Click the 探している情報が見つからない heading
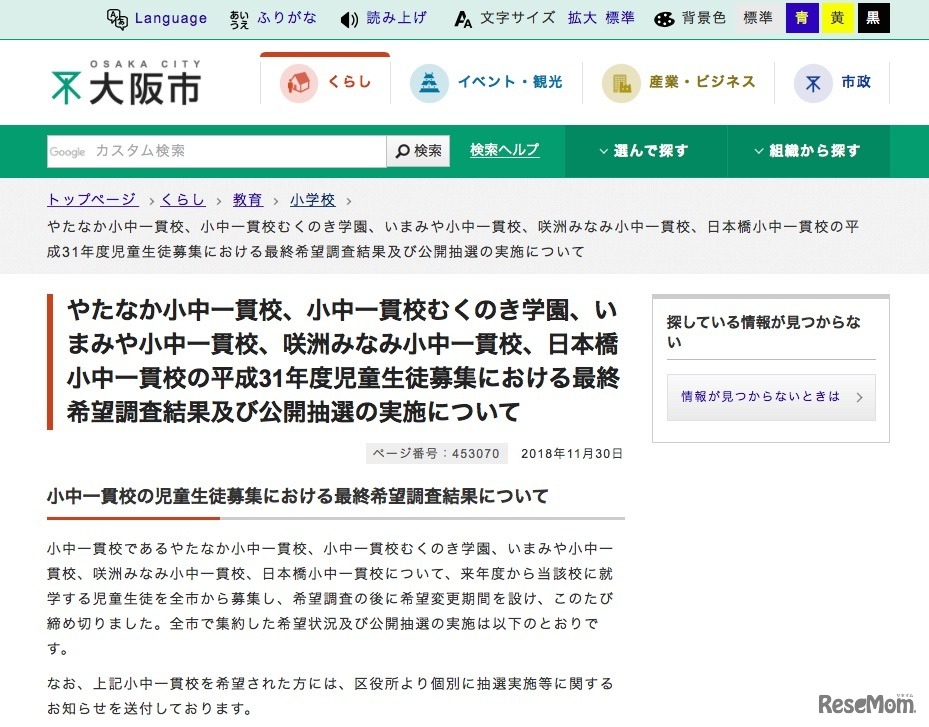The width and height of the screenshot is (929, 727). pos(763,332)
